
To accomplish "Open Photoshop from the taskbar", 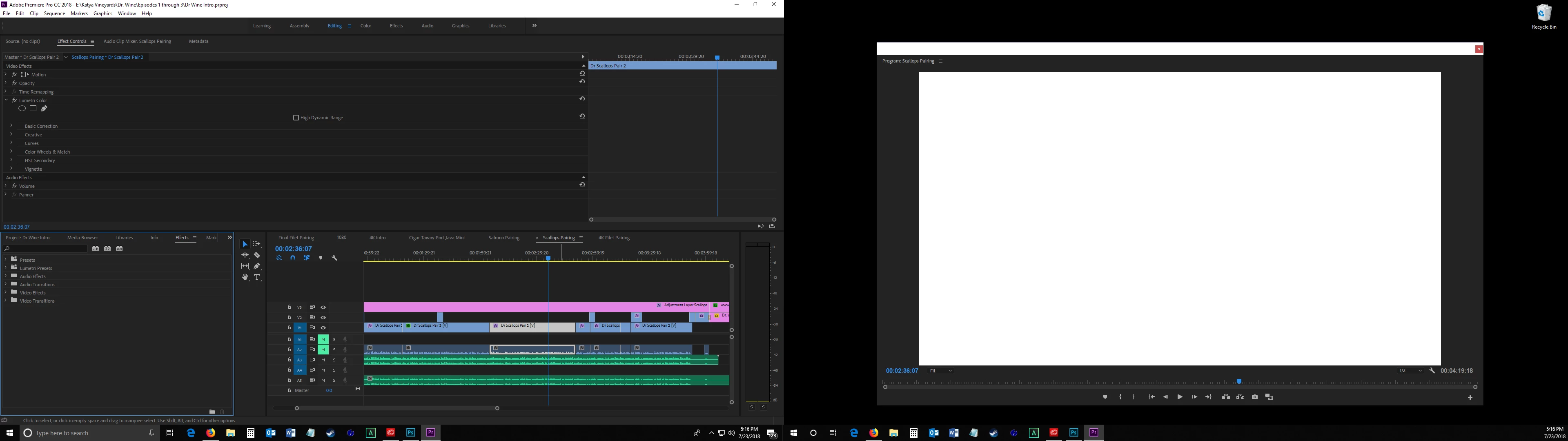I will (410, 433).
